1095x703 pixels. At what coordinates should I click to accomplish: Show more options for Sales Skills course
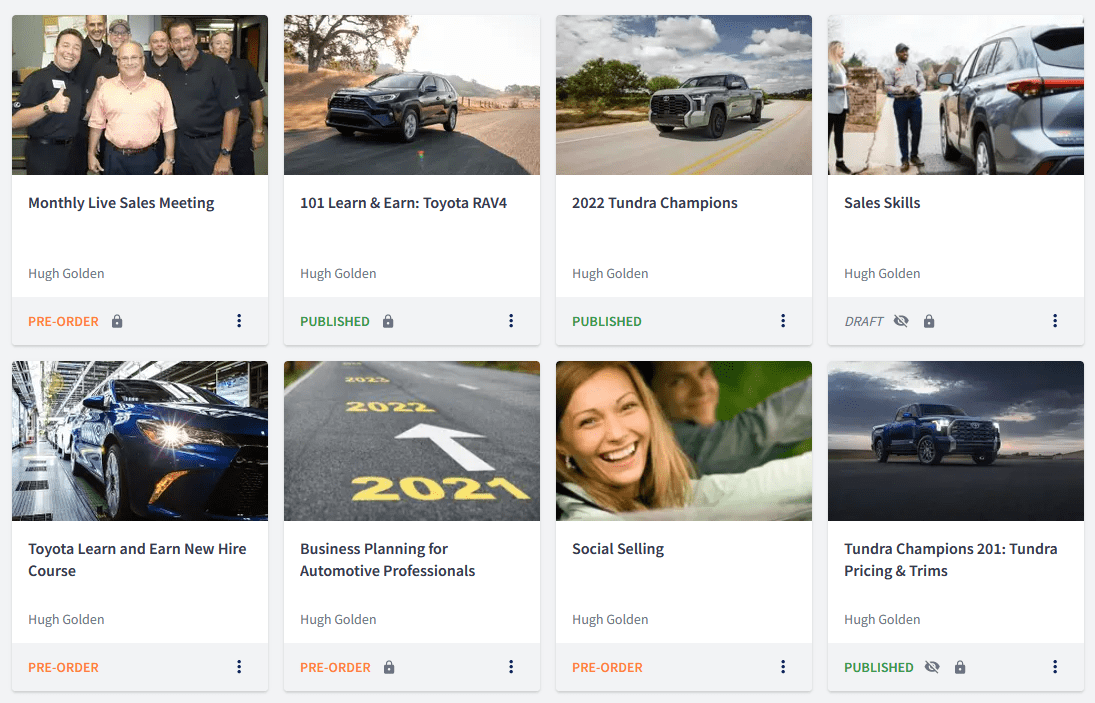point(1055,321)
